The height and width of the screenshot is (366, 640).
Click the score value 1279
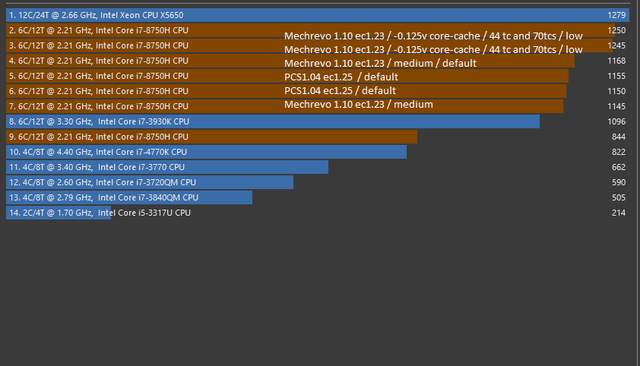pos(616,15)
